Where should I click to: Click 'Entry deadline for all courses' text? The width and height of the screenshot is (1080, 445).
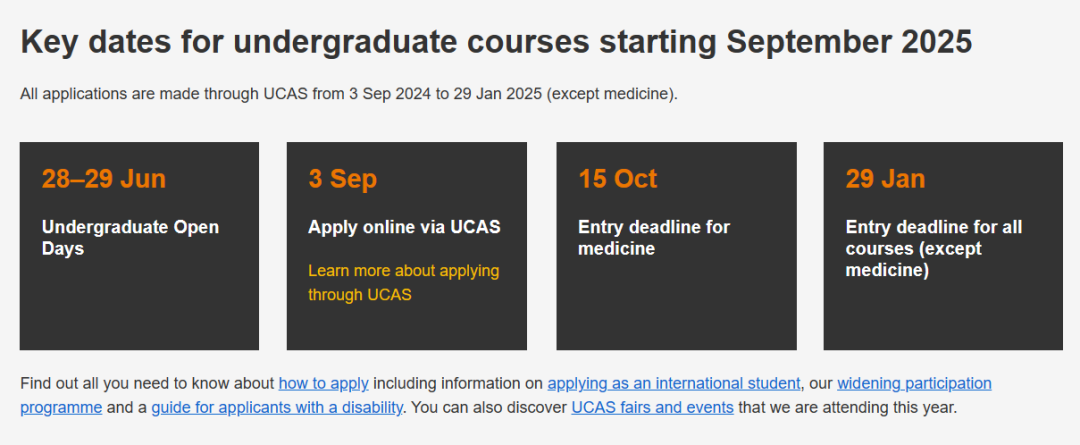[933, 237]
